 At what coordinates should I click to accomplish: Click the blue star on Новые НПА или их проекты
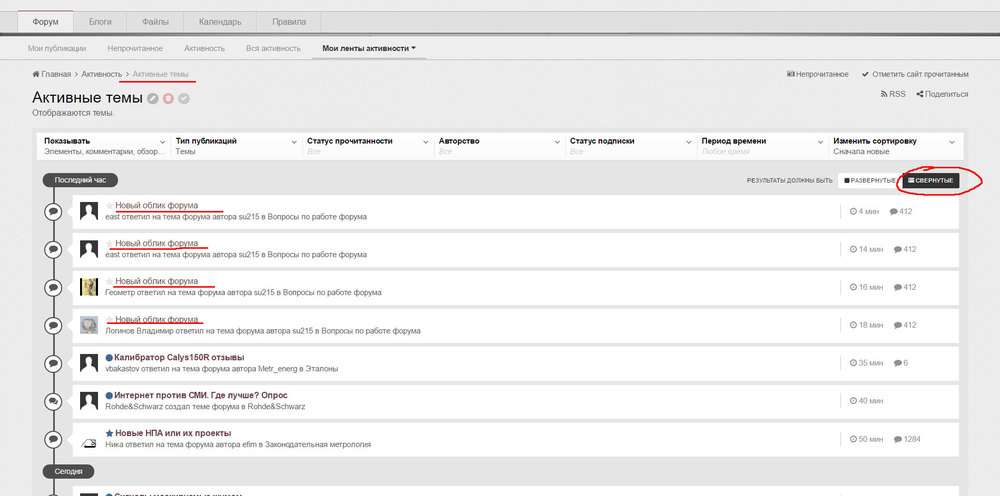tap(109, 433)
